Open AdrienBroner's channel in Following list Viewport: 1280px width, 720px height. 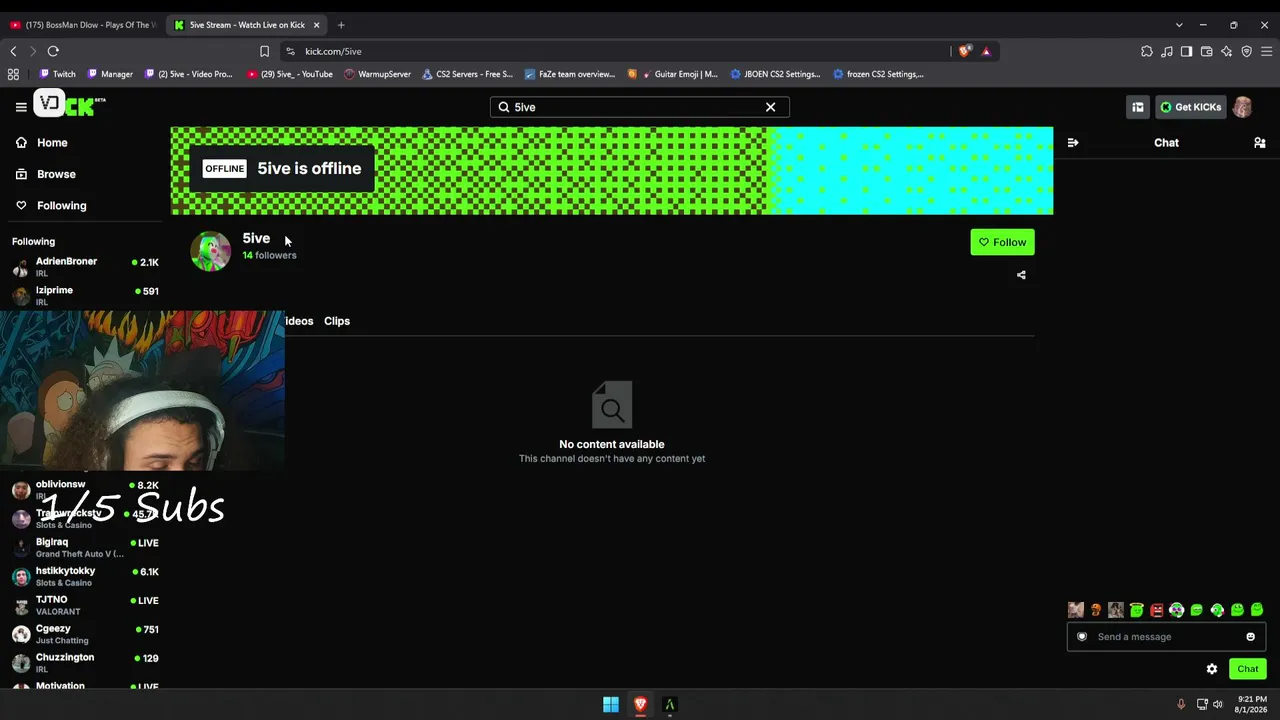85,266
